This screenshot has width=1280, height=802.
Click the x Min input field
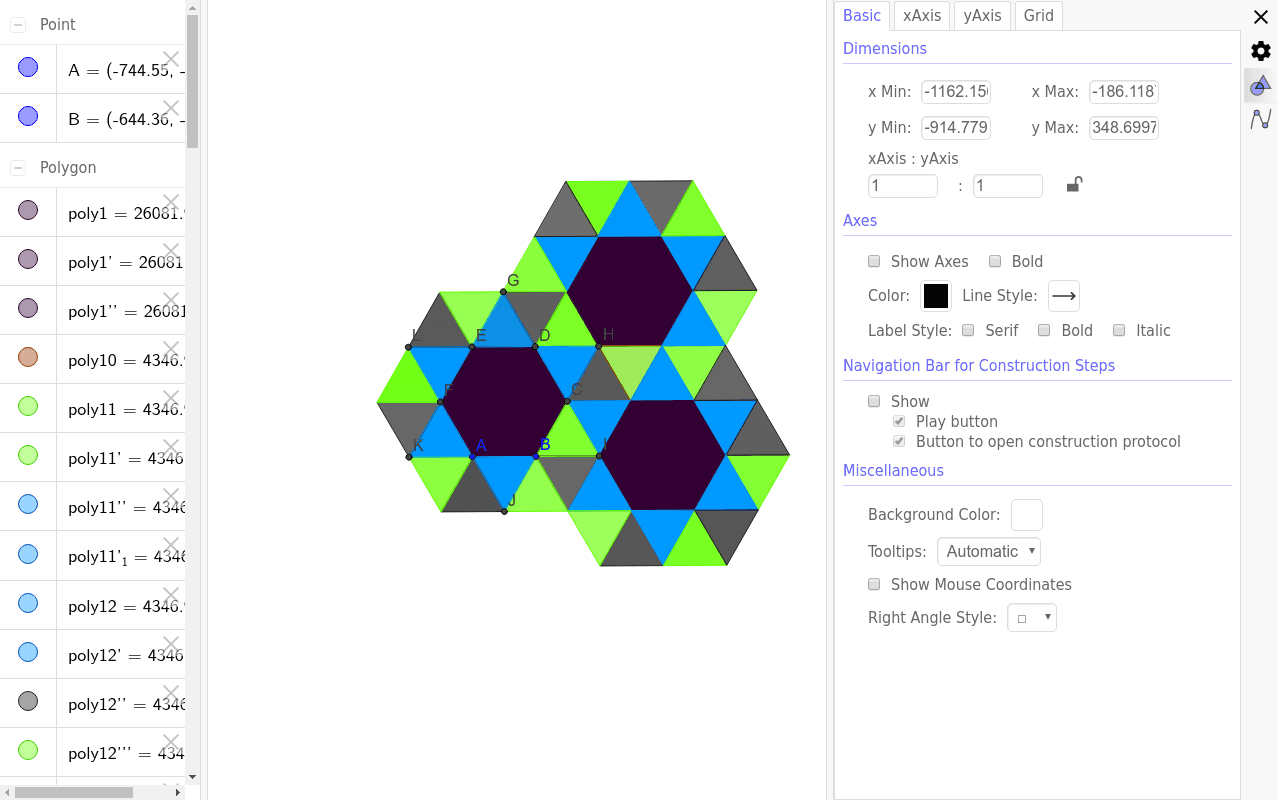coord(956,92)
